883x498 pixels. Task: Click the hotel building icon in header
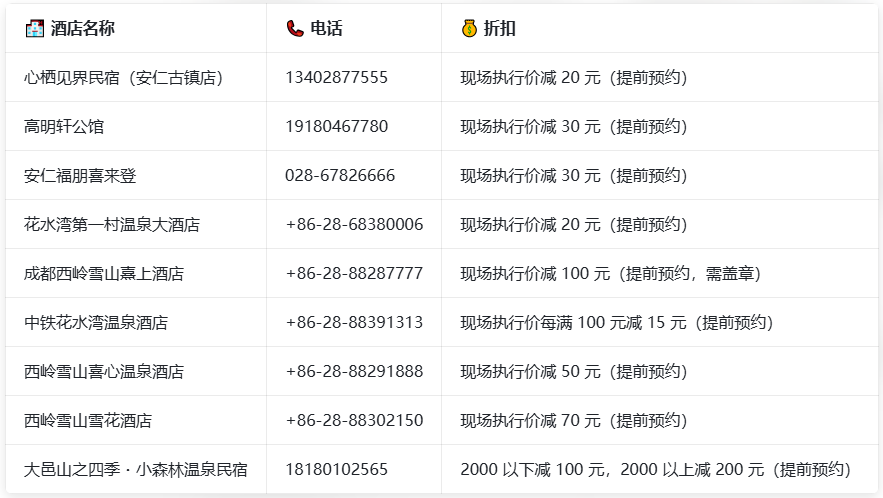click(x=34, y=29)
